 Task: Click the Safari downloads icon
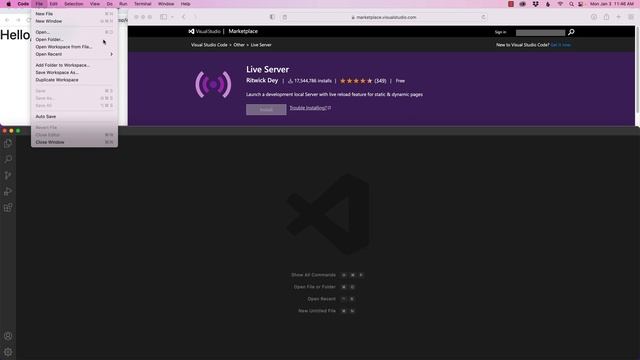(593, 17)
